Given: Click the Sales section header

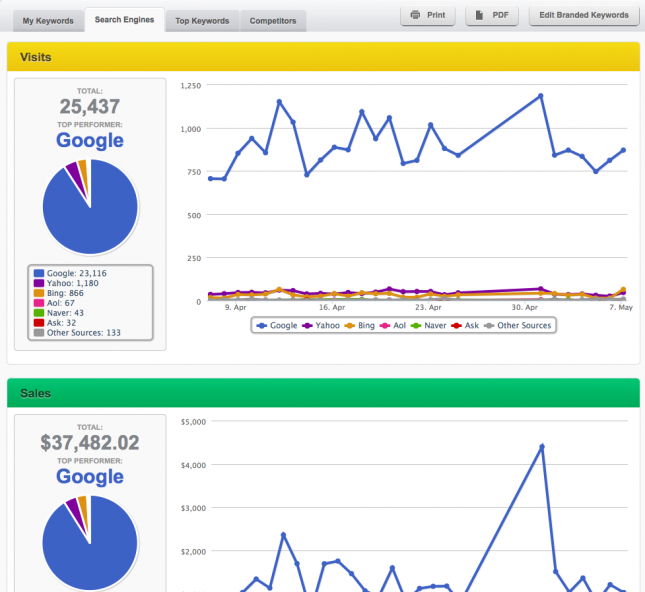Looking at the screenshot, I should click(323, 393).
